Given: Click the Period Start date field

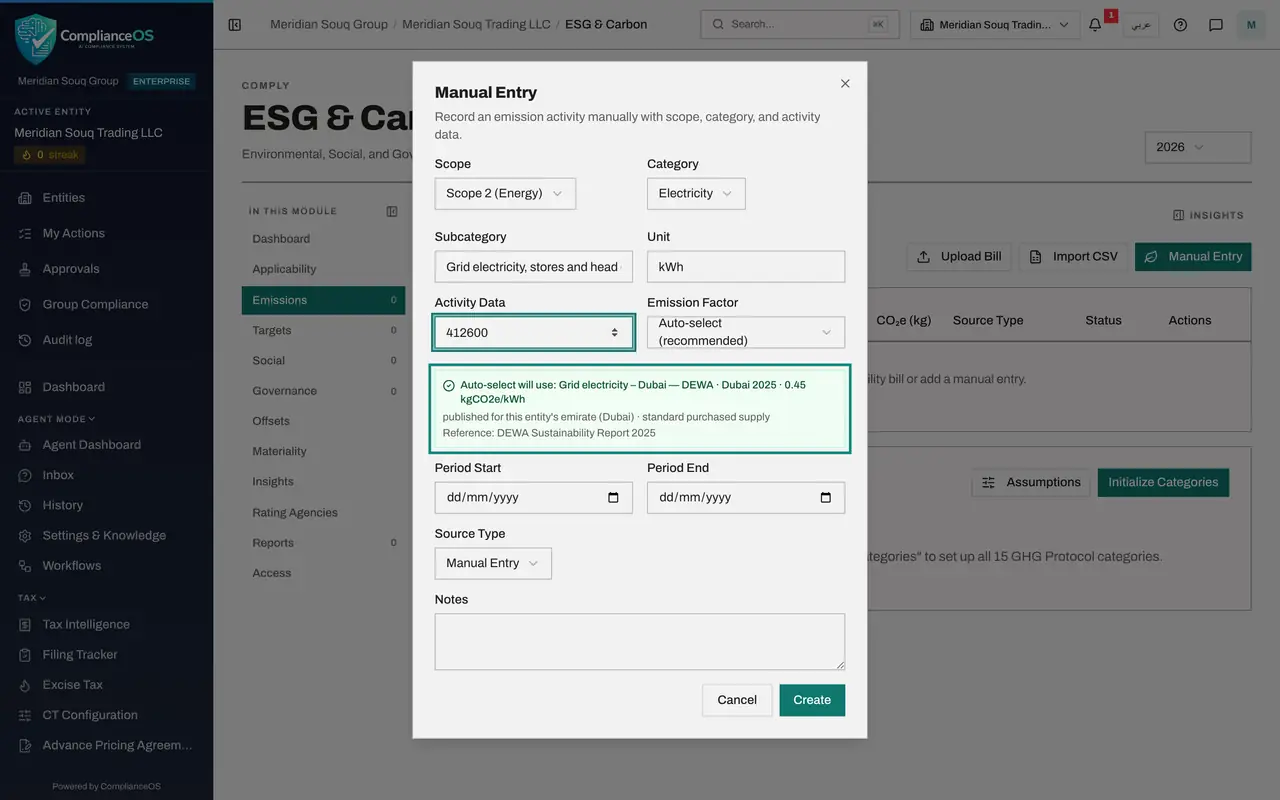Looking at the screenshot, I should (534, 497).
